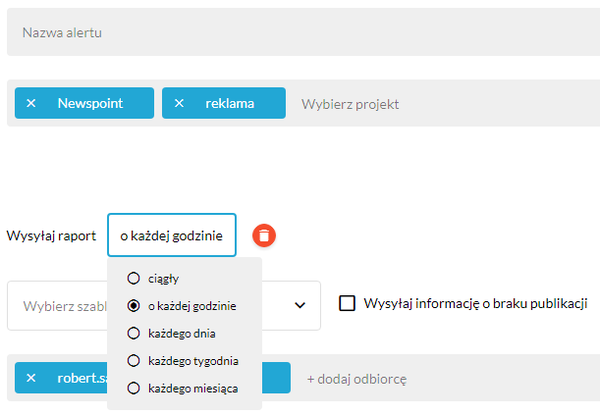Screen dimensions: 600x416
Task: Open the o każdej godzinie frequency dropdown
Action: pyautogui.click(x=172, y=235)
